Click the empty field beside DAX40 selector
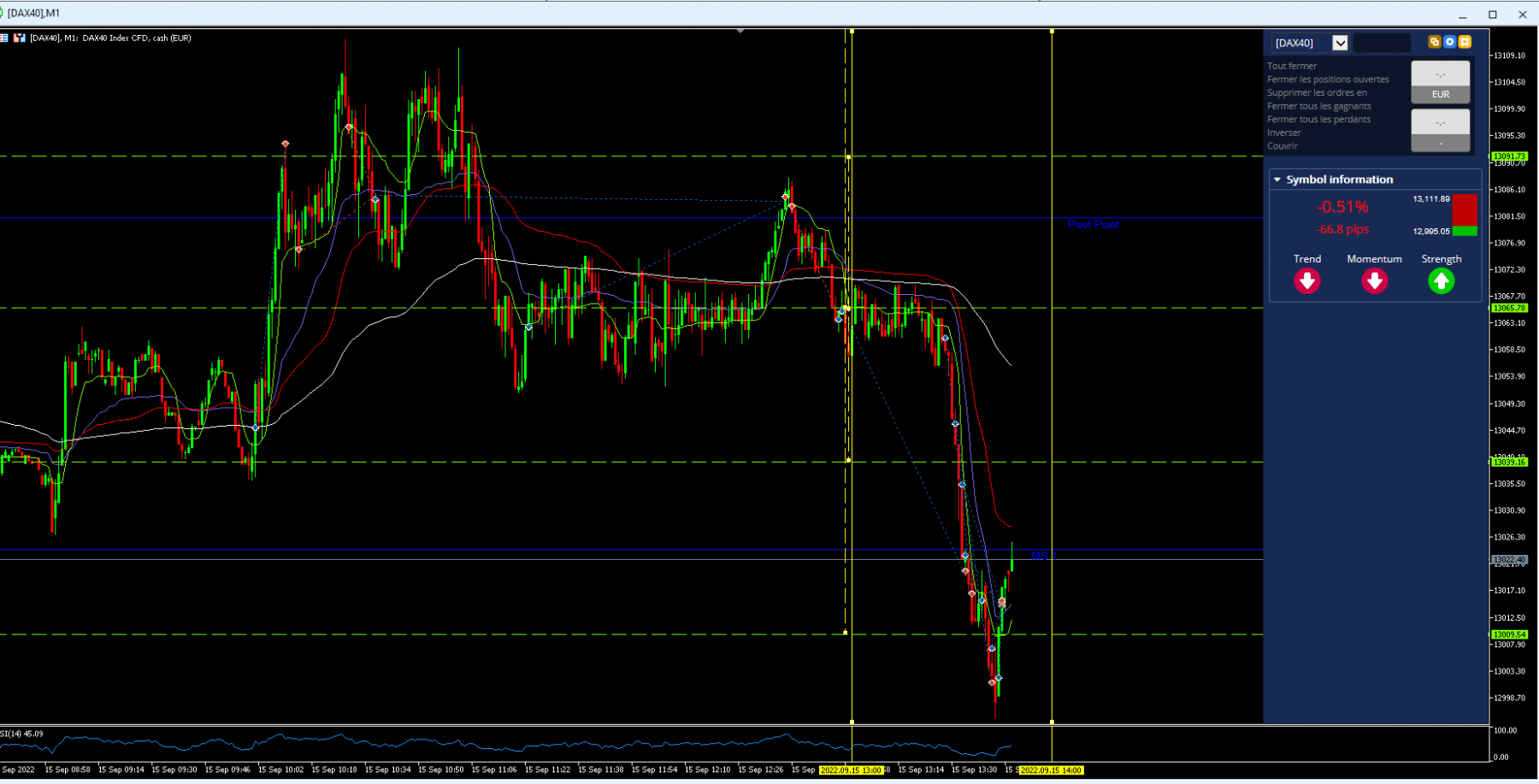Screen dimensions: 1539x784 [x=1382, y=43]
